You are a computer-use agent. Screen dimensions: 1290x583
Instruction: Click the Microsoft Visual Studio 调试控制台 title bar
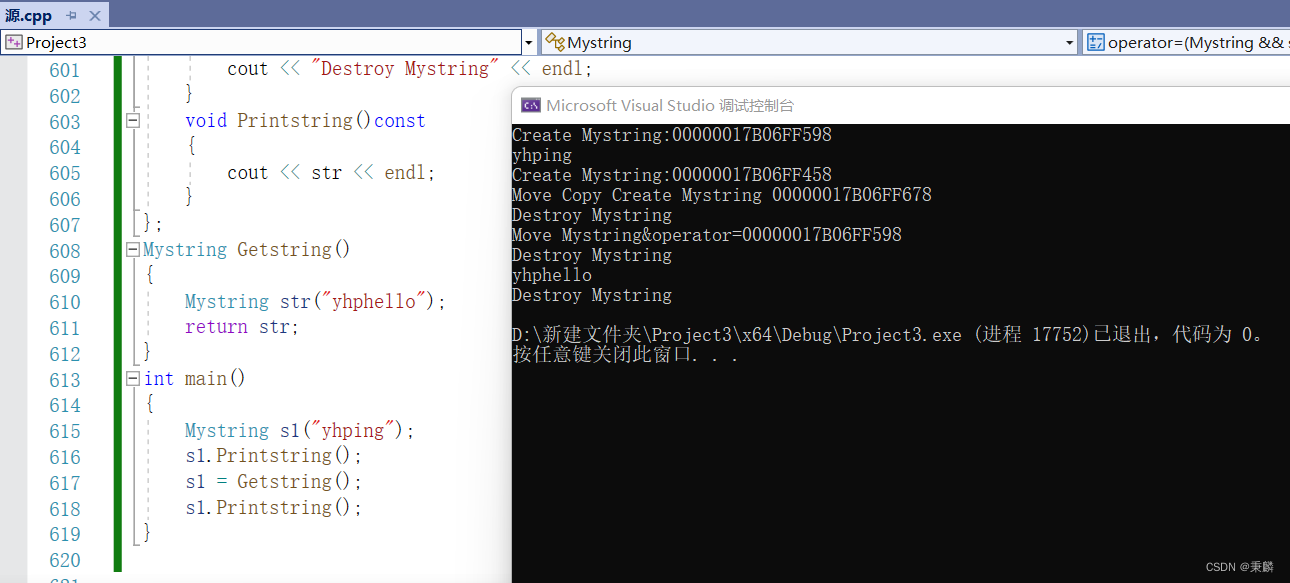coord(900,105)
